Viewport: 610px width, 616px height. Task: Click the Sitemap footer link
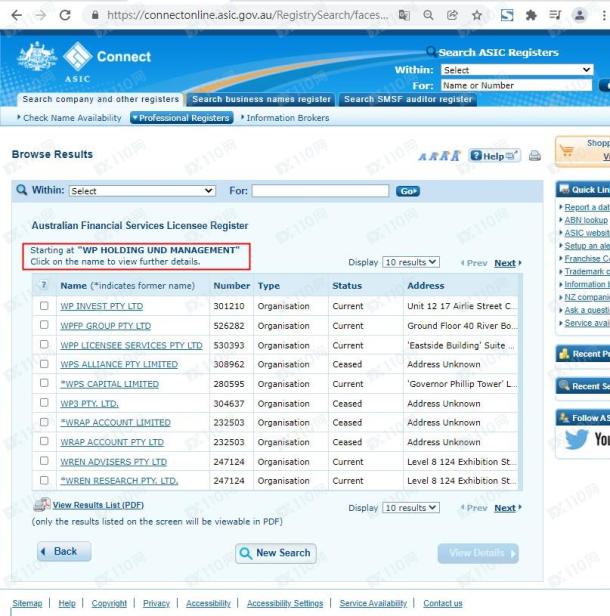(27, 603)
